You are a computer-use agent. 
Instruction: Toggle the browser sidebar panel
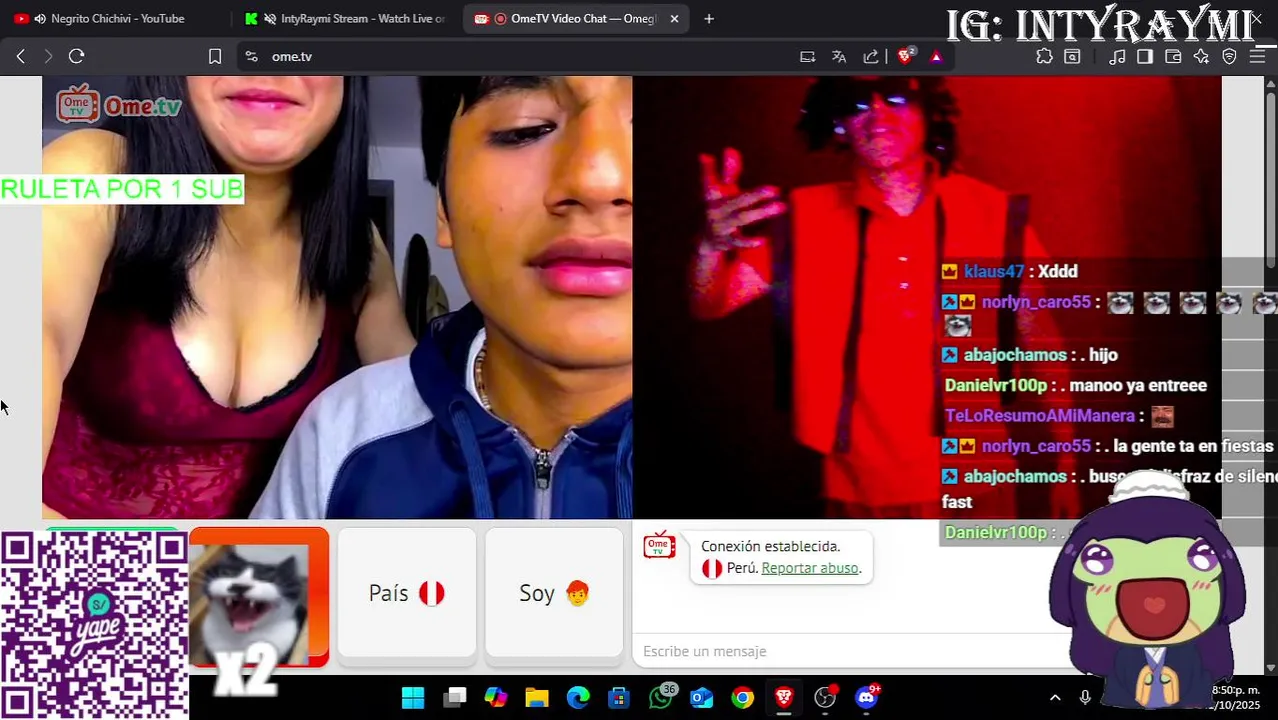pyautogui.click(x=1145, y=57)
